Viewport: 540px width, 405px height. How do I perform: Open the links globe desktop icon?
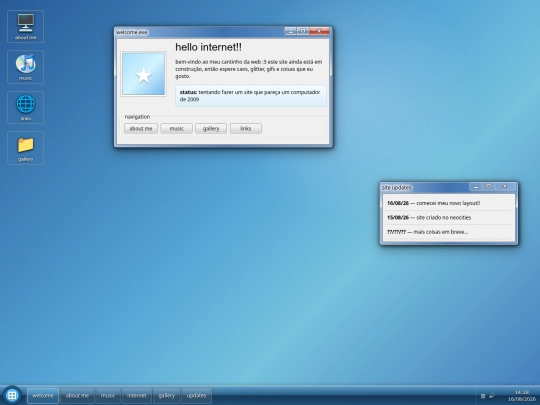click(25, 107)
